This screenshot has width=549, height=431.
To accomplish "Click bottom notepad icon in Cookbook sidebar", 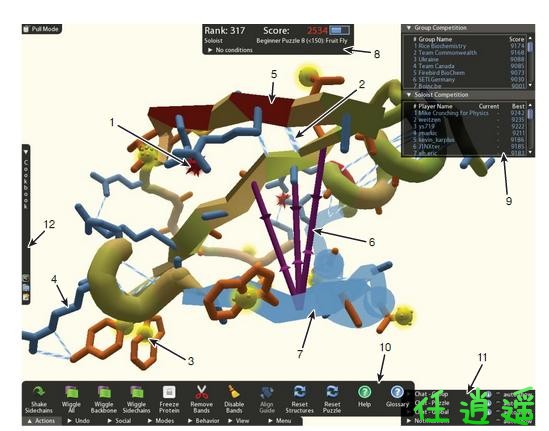I will click(26, 297).
